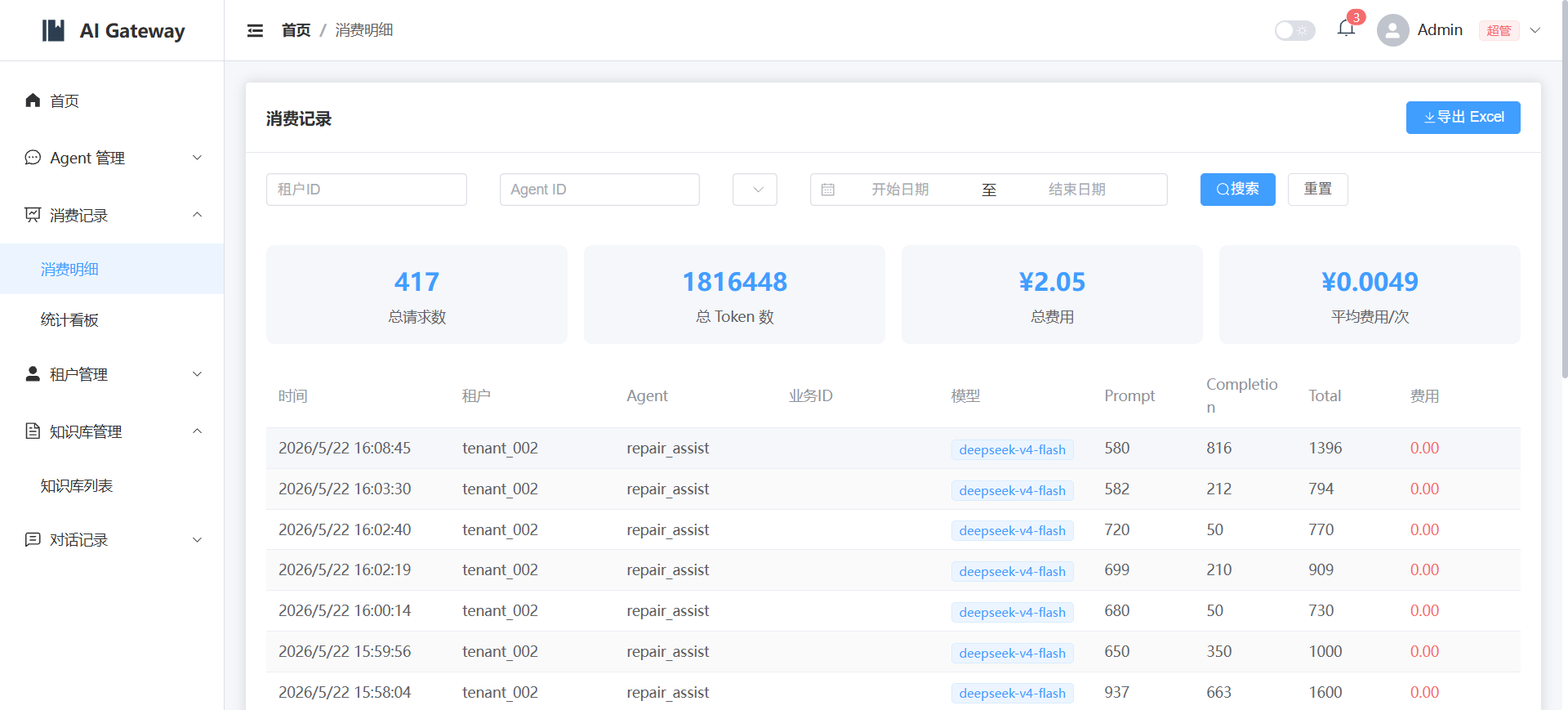
Task: Focus the 租户ID input field
Action: click(367, 190)
